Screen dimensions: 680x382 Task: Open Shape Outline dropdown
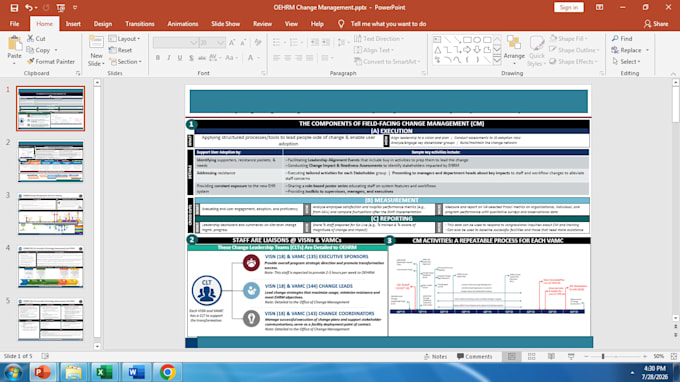pos(575,50)
